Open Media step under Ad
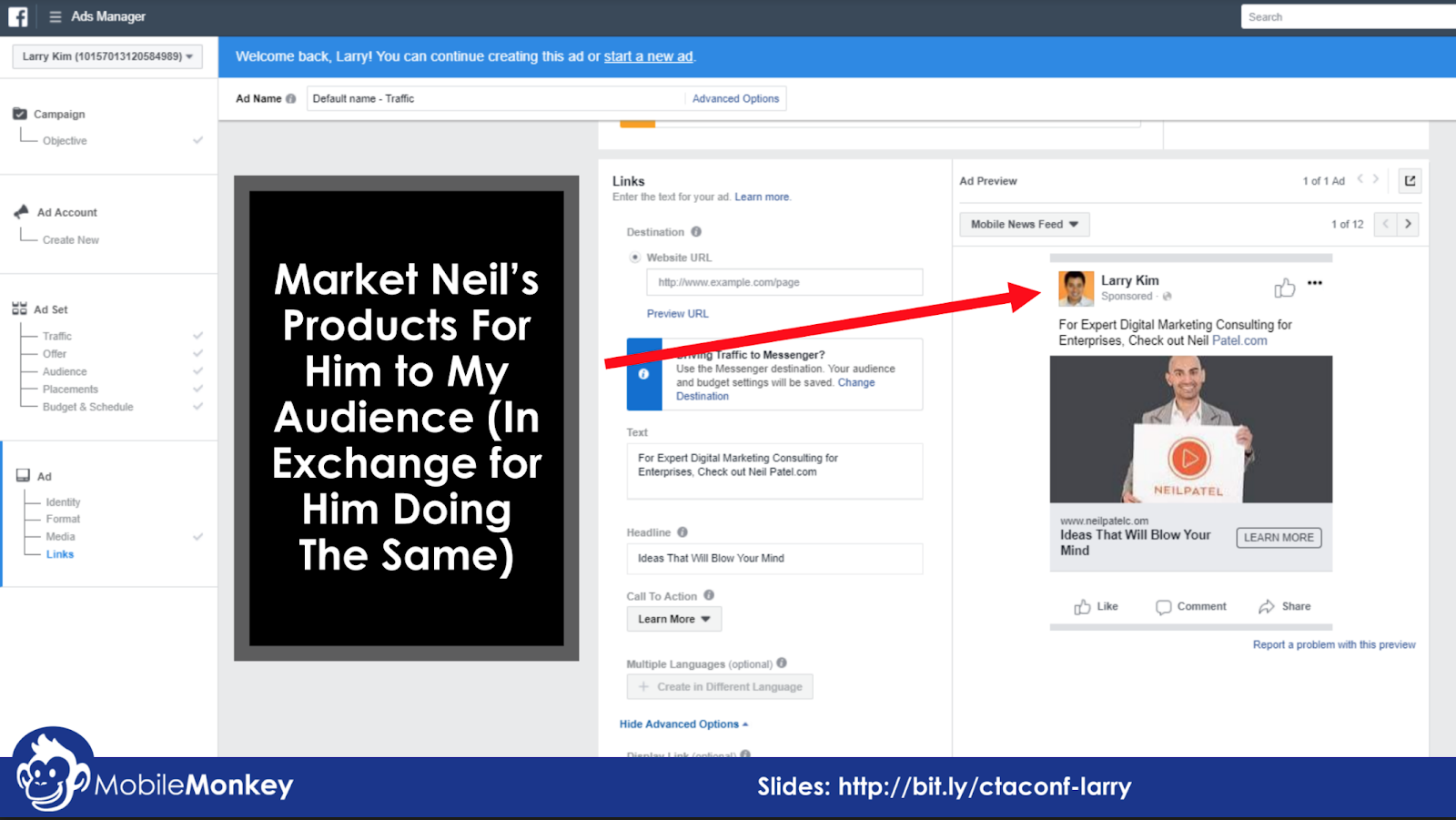1456x820 pixels. [x=61, y=537]
